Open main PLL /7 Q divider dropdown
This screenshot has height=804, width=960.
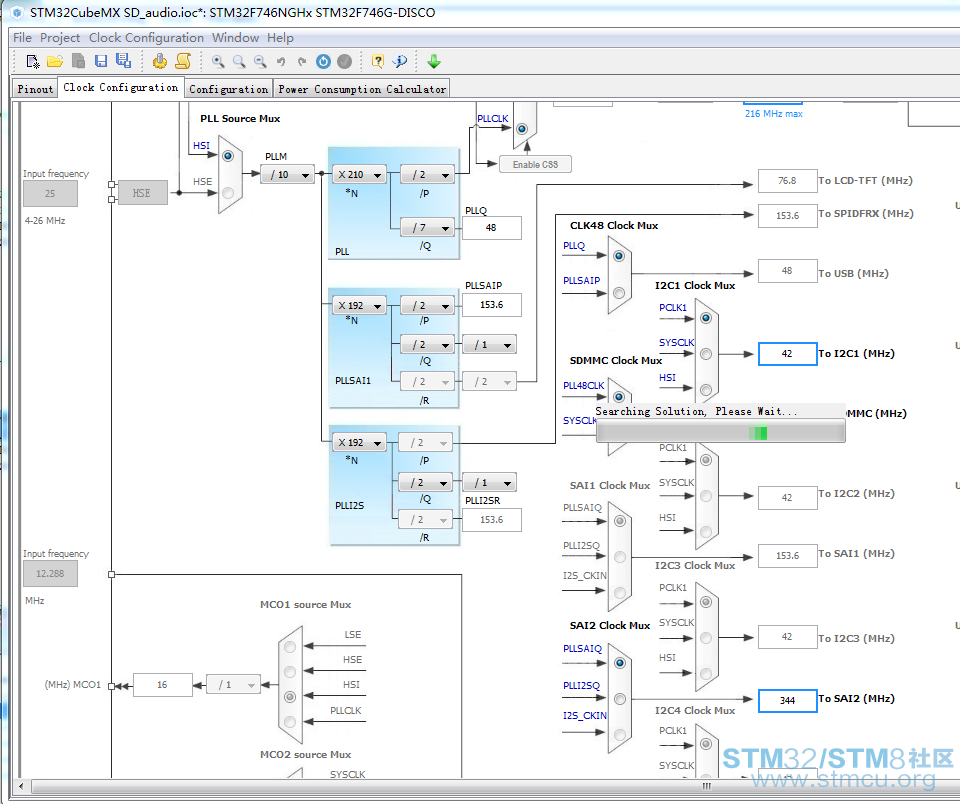pos(427,228)
